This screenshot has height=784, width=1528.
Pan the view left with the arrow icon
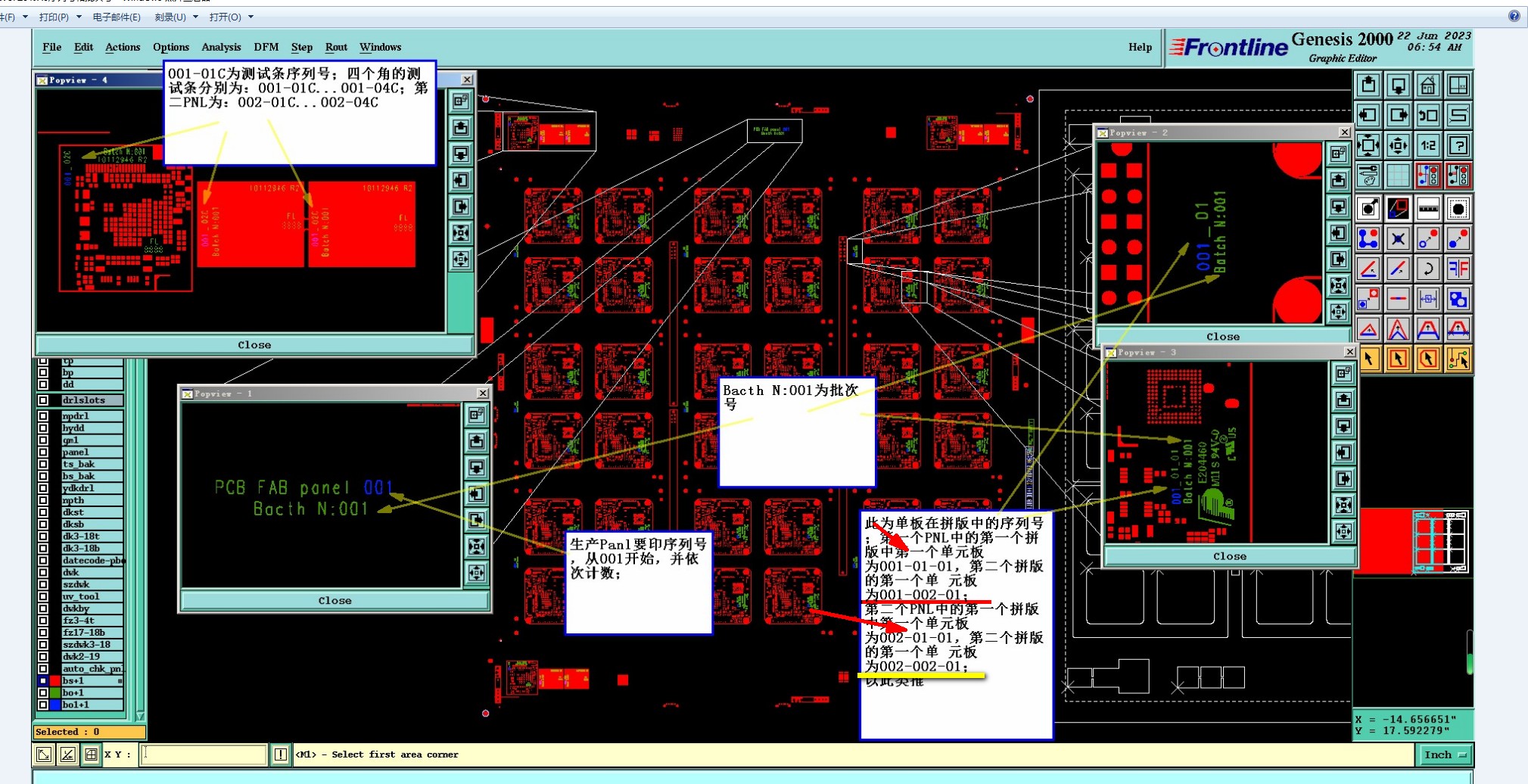click(1368, 115)
